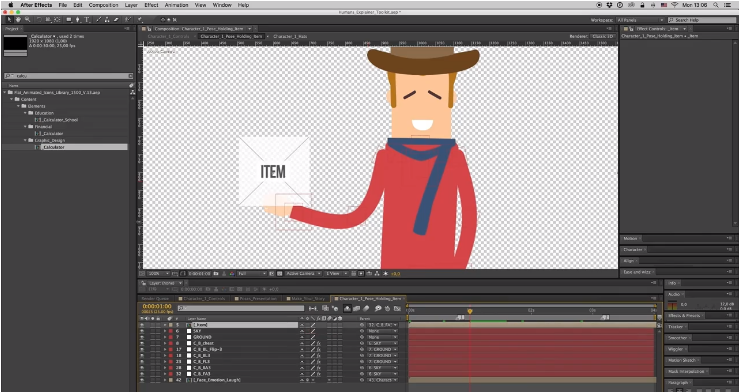This screenshot has width=739, height=392.
Task: Open the Animation menu
Action: click(x=176, y=5)
